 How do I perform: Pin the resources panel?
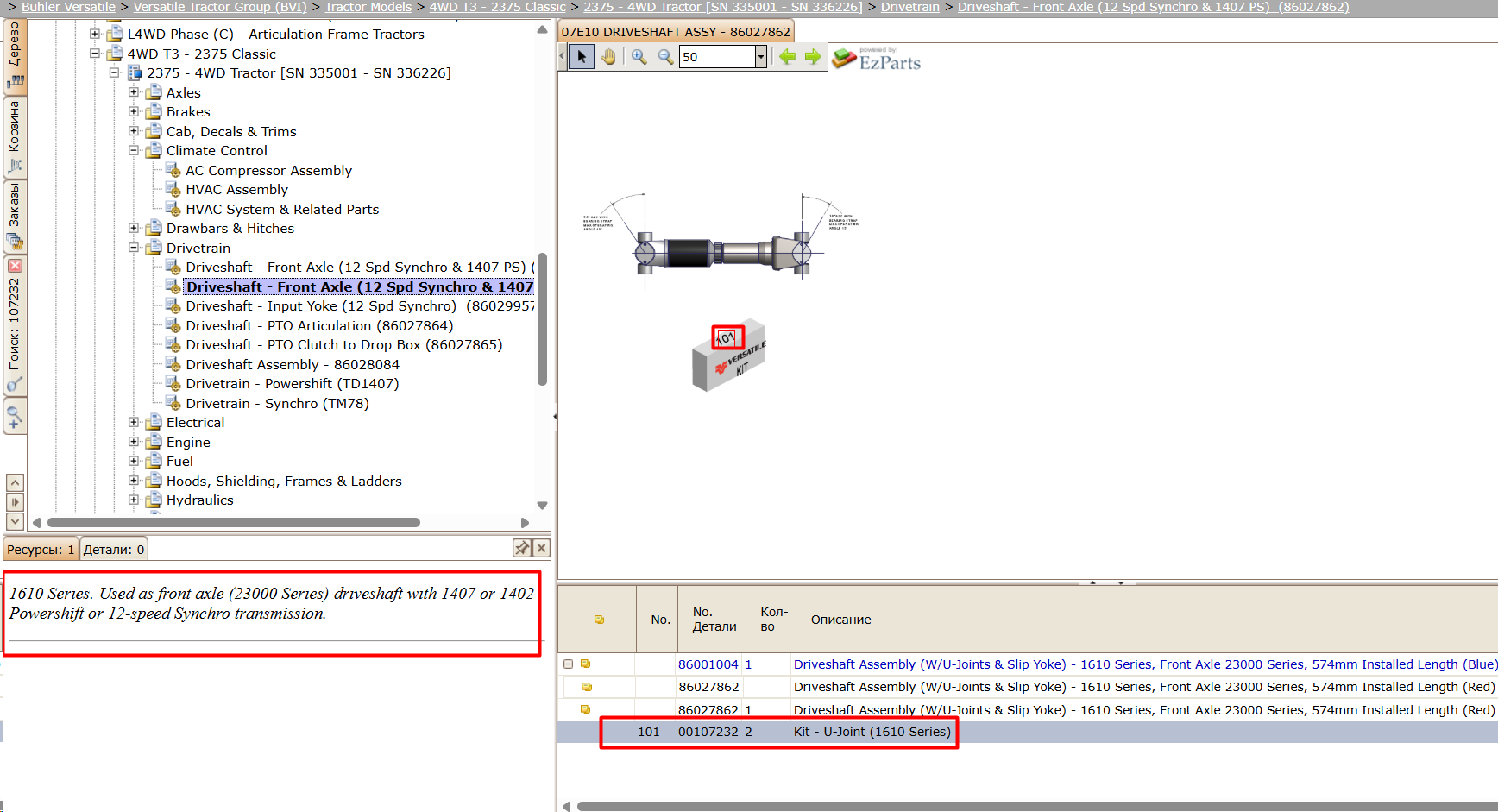[521, 548]
